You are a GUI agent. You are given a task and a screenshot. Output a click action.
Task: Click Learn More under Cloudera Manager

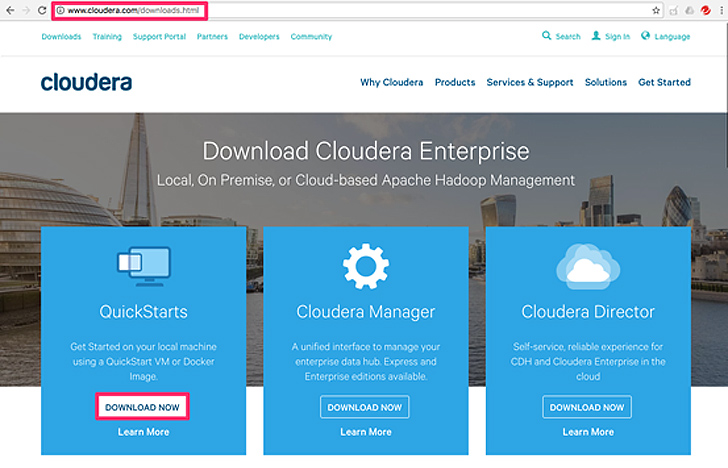pos(366,432)
